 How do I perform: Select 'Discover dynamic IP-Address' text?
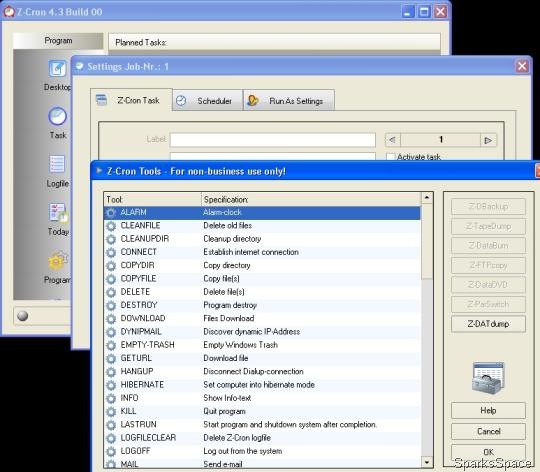pyautogui.click(x=252, y=332)
